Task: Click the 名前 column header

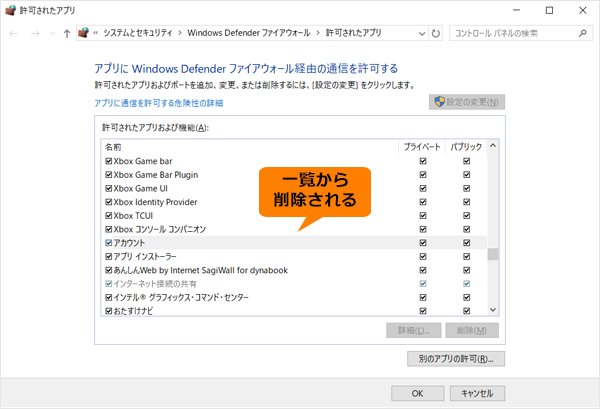Action: click(250, 147)
